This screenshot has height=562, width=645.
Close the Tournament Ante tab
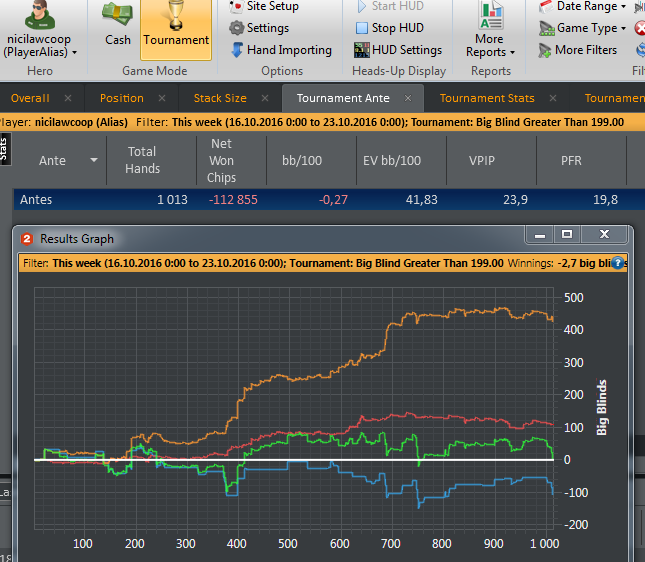[409, 98]
